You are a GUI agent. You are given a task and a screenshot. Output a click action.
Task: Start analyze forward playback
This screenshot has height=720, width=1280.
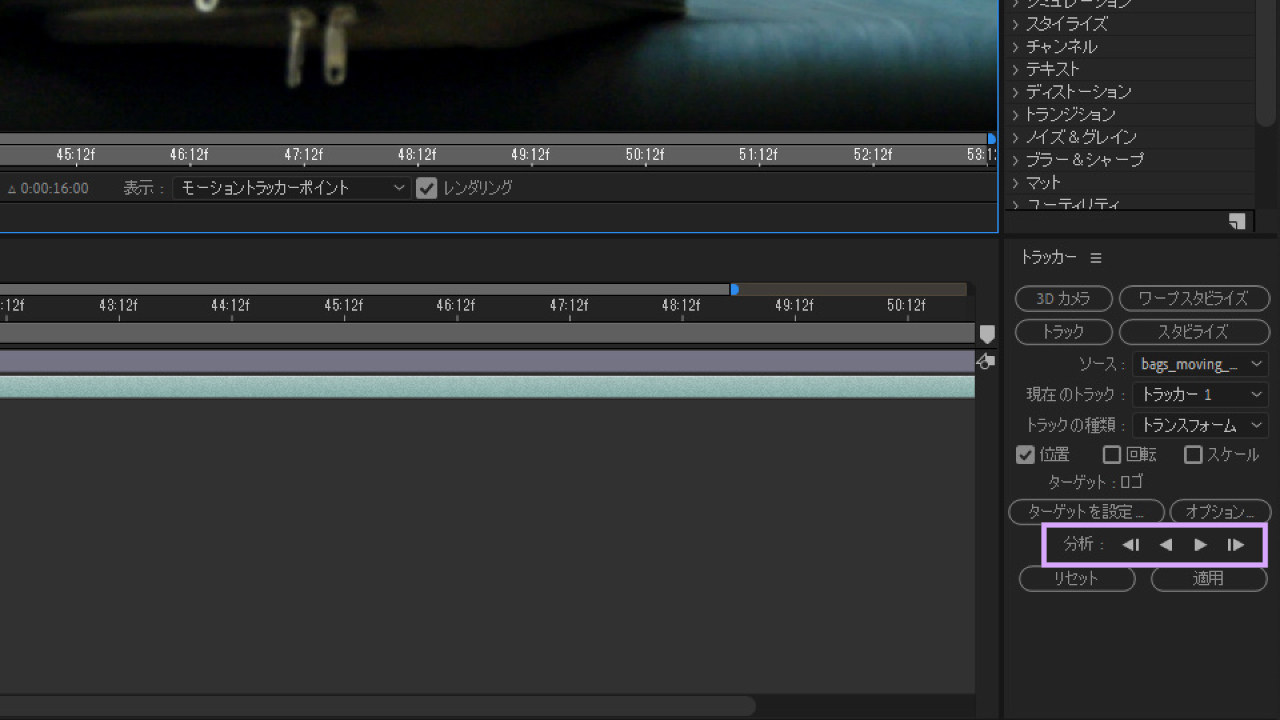tap(1201, 545)
